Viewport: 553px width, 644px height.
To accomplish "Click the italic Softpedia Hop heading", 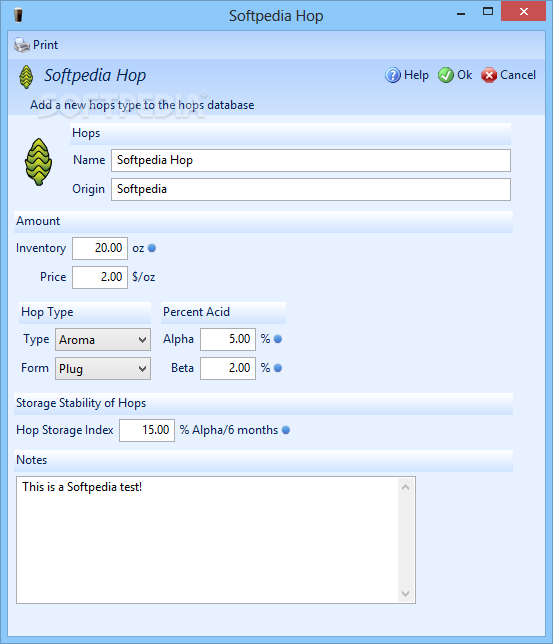I will tap(95, 76).
